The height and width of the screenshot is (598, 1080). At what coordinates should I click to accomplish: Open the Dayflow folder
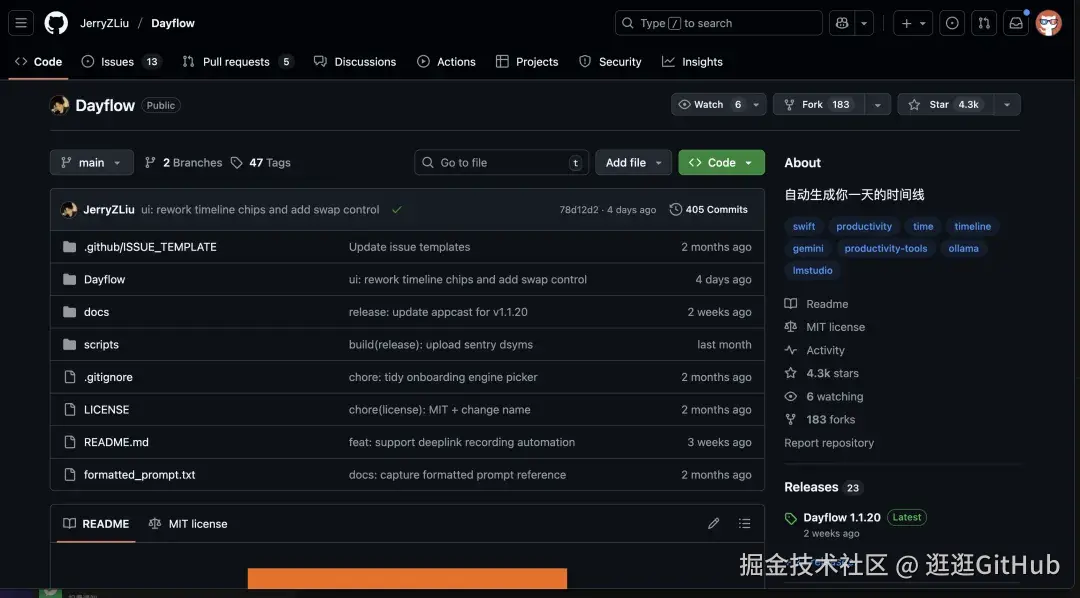[x=105, y=279]
